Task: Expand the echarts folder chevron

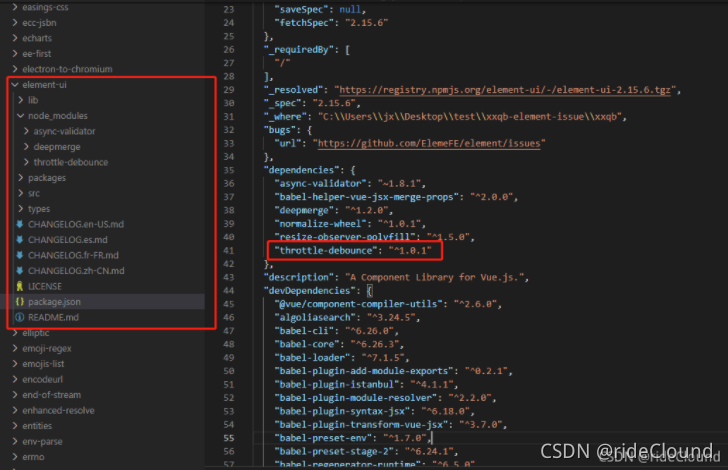Action: point(15,38)
